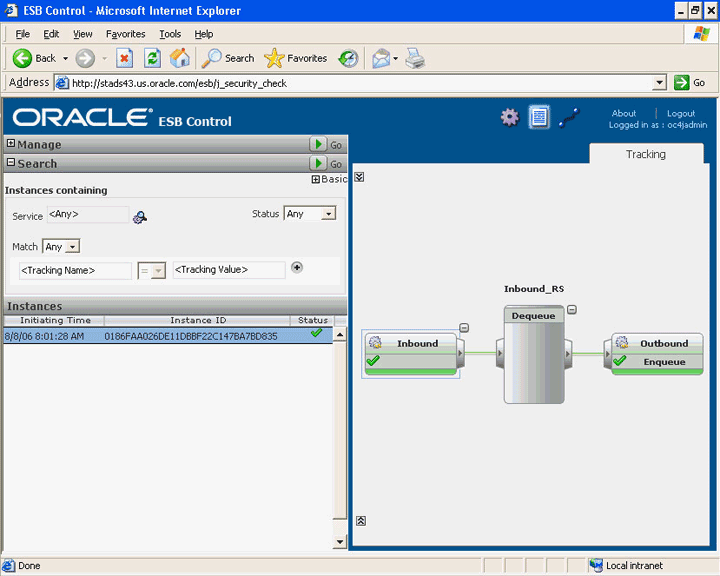
Task: Open the View menu
Action: pos(83,34)
